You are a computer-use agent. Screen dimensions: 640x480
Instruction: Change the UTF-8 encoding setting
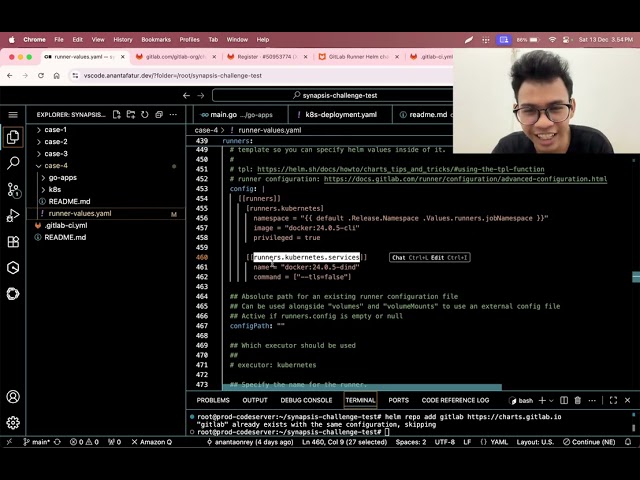(x=445, y=442)
